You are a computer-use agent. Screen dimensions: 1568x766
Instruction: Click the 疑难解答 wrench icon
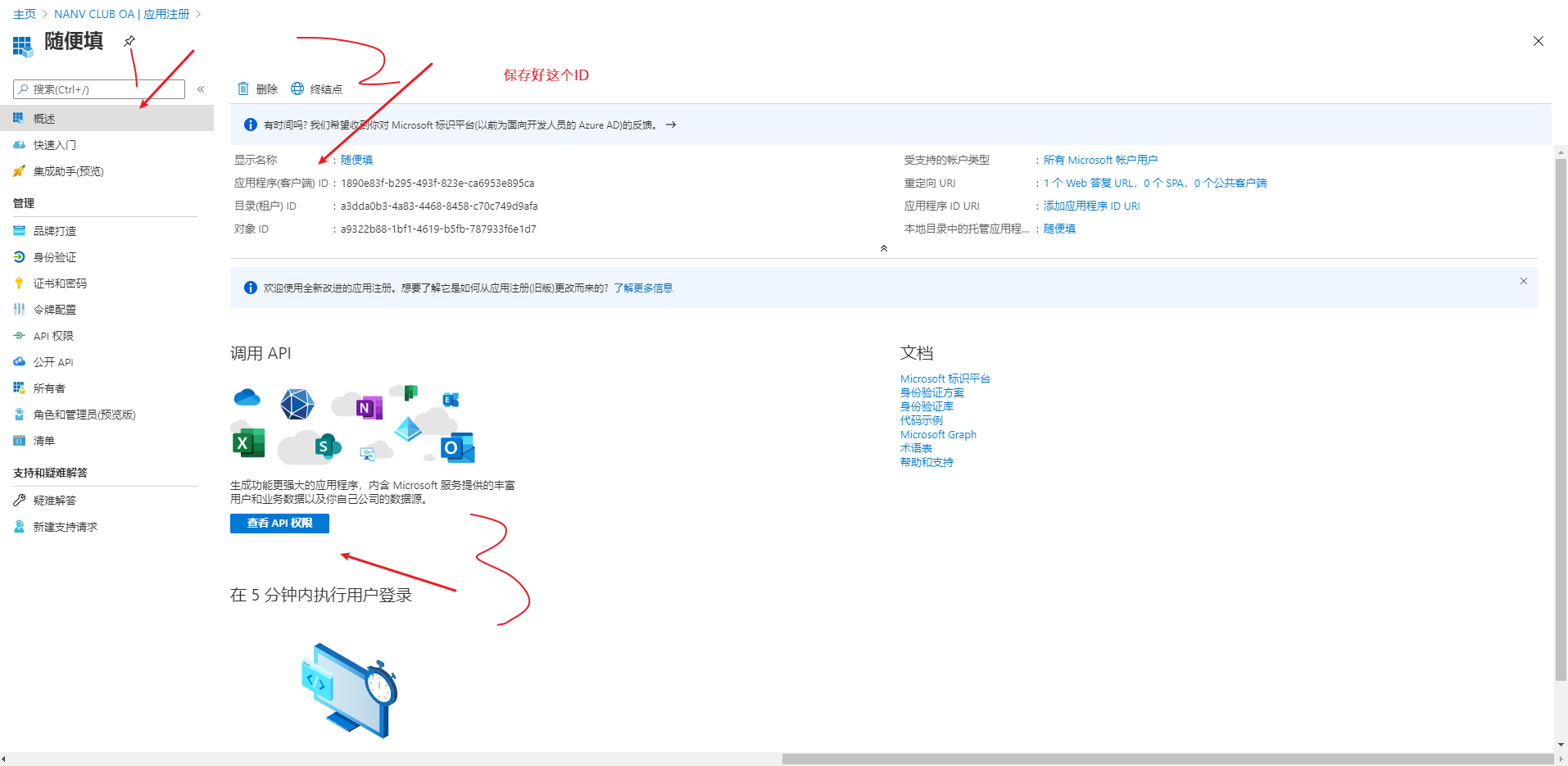click(x=19, y=500)
